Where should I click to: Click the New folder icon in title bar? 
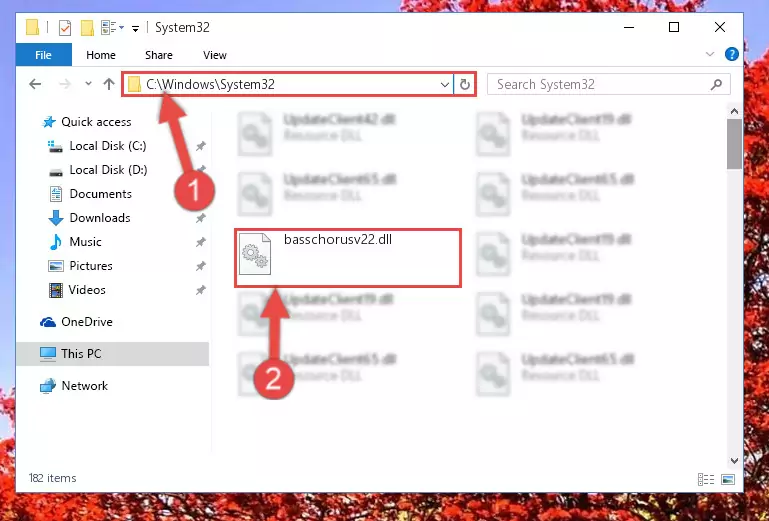coord(87,27)
